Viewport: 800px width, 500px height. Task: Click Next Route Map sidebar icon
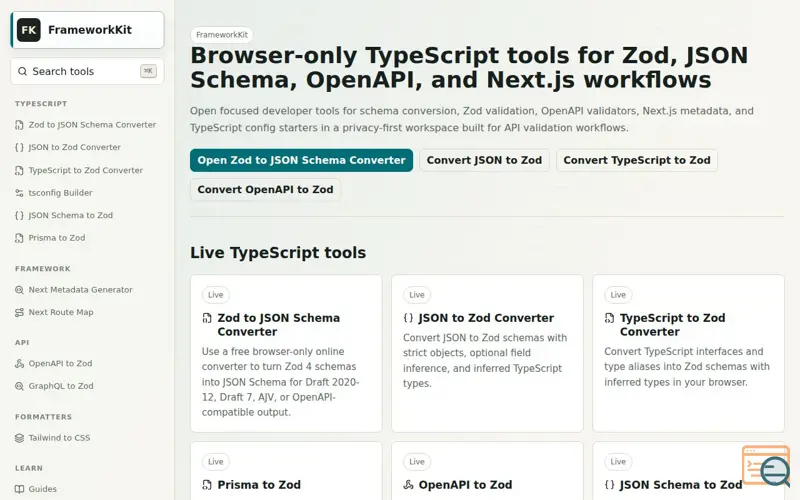point(19,312)
